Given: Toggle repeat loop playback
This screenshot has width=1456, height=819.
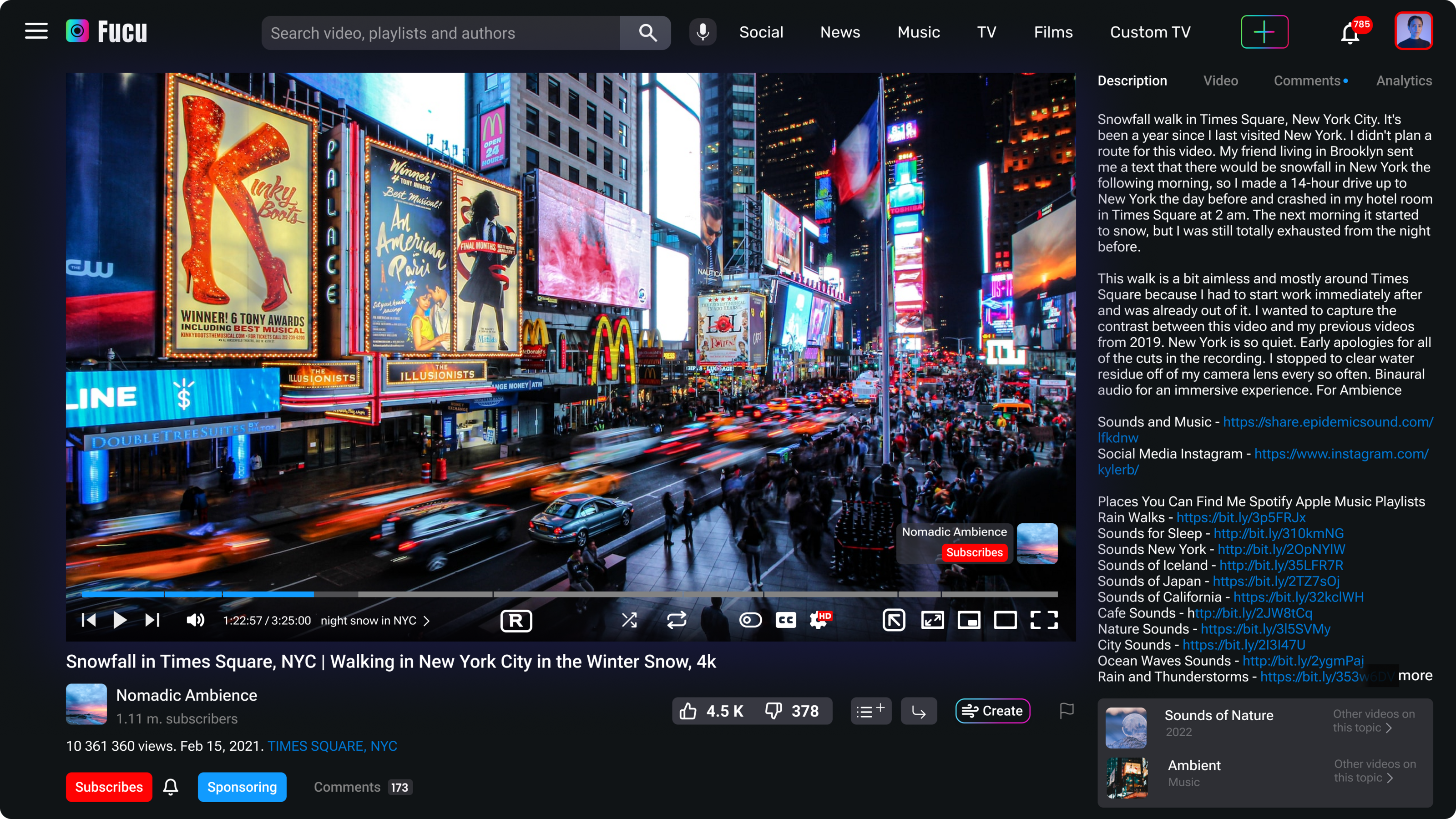Looking at the screenshot, I should [x=677, y=620].
